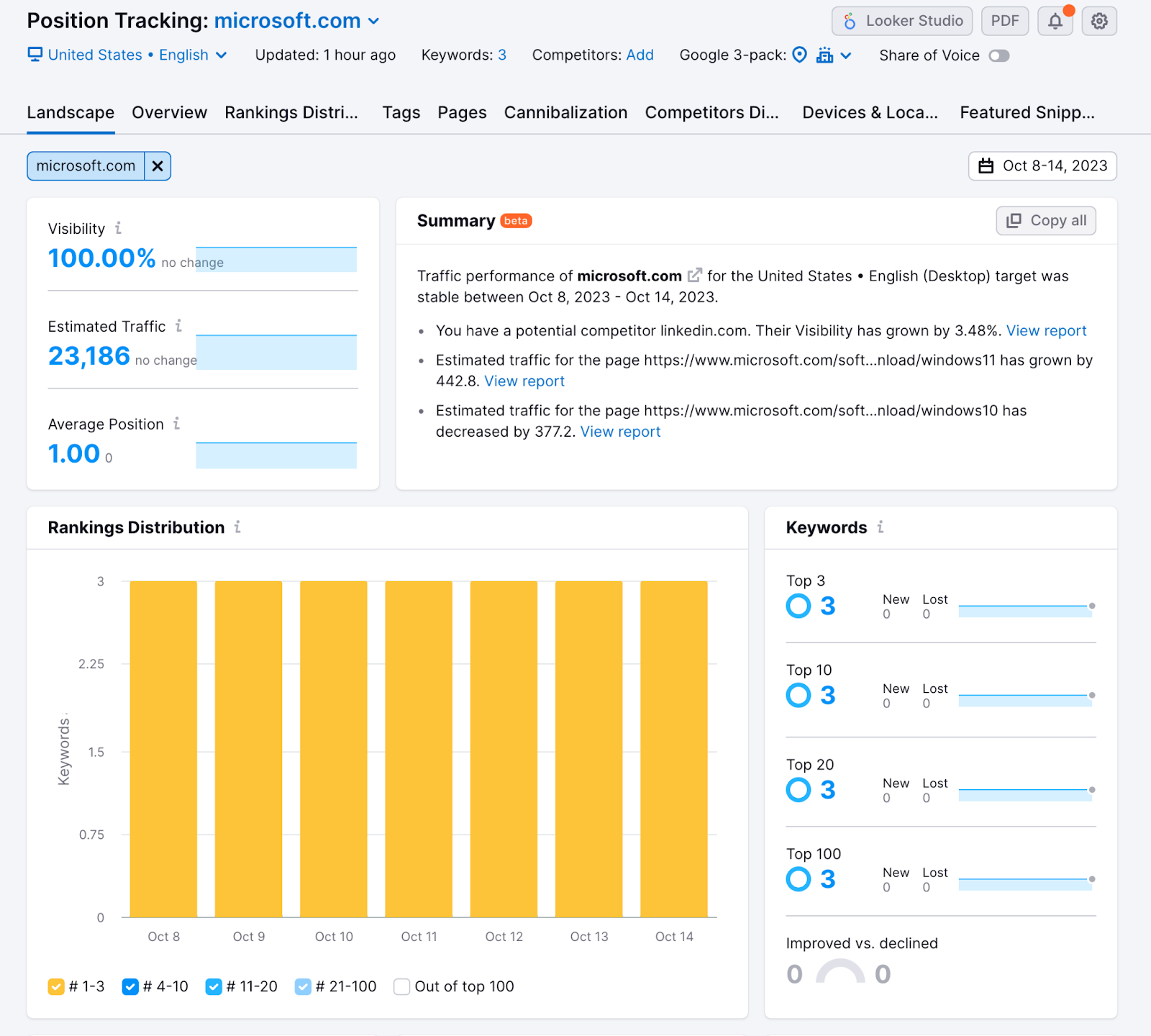Image resolution: width=1151 pixels, height=1036 pixels.
Task: Open Looker Studio integration
Action: [901, 20]
